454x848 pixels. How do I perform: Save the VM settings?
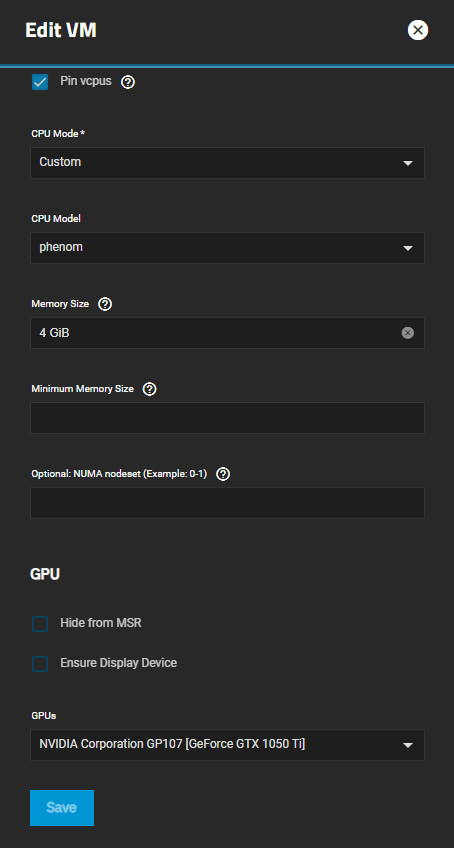(62, 807)
